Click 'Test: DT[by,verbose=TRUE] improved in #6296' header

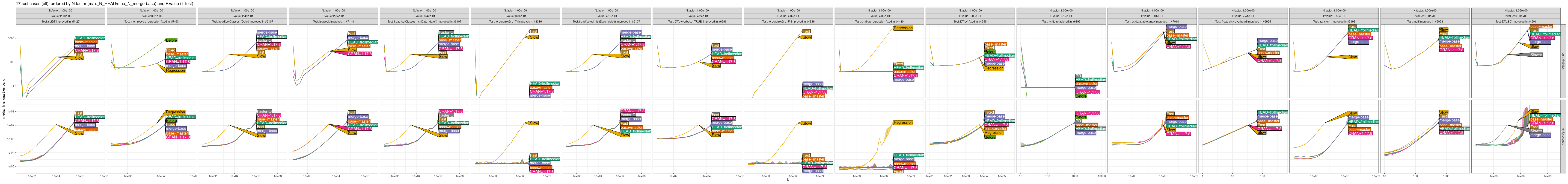coord(697,21)
